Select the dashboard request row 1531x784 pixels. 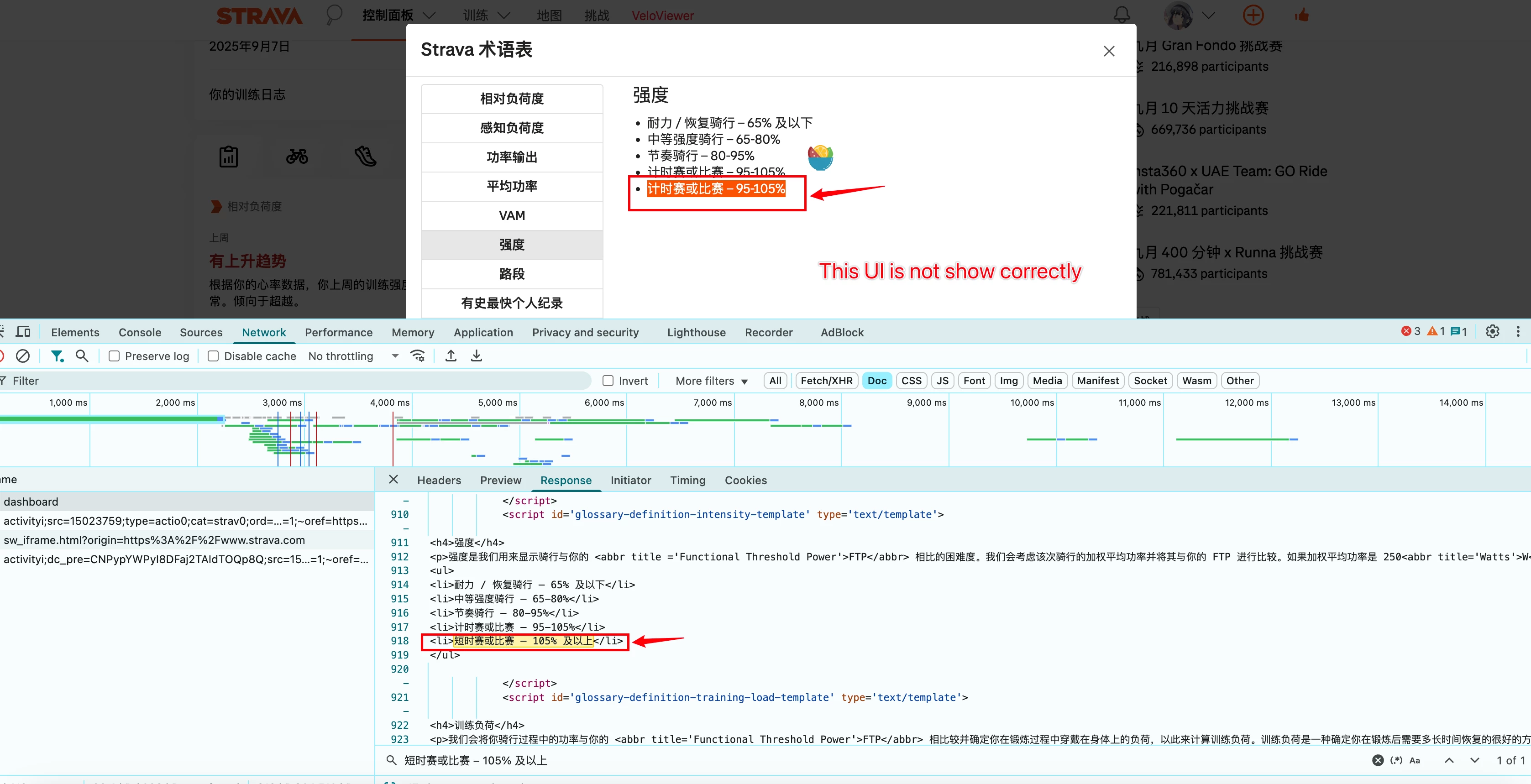[x=187, y=502]
